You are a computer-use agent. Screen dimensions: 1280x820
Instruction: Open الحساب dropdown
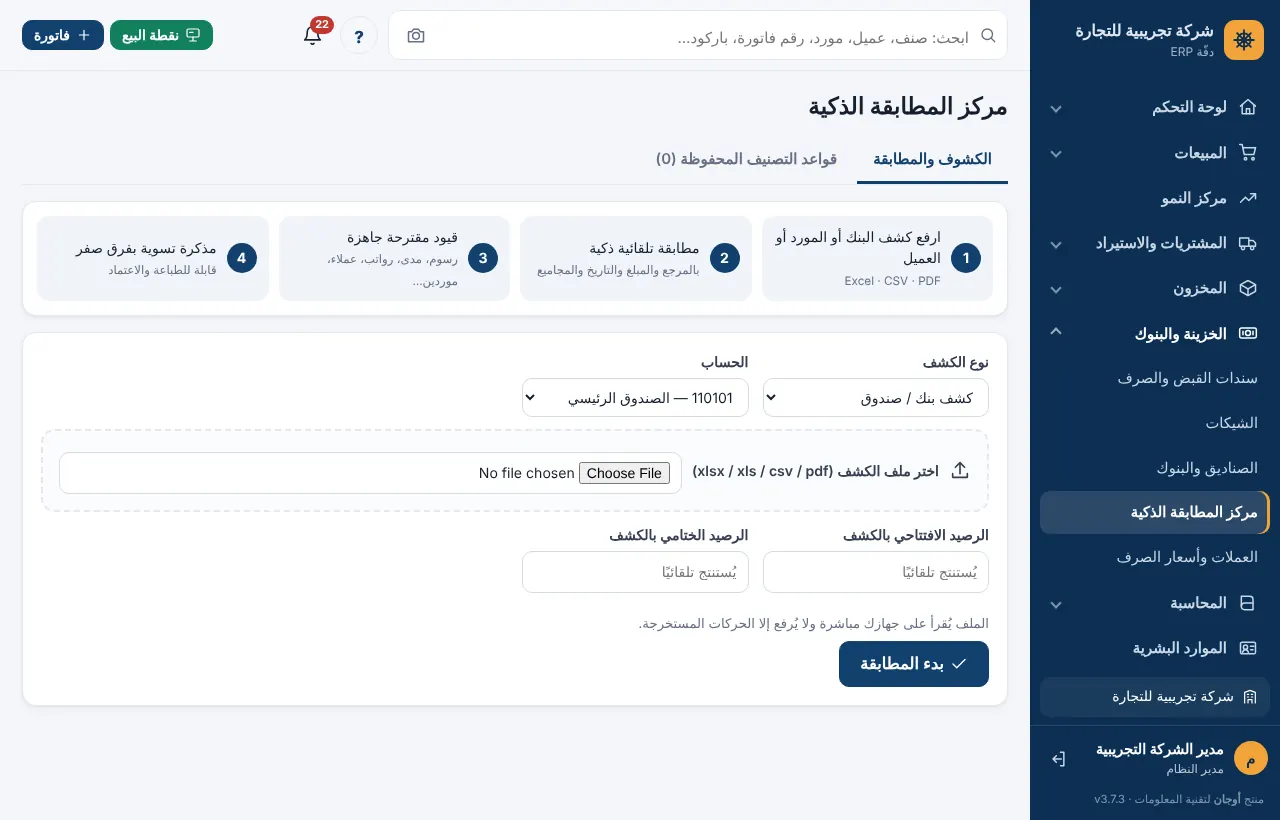(x=635, y=397)
